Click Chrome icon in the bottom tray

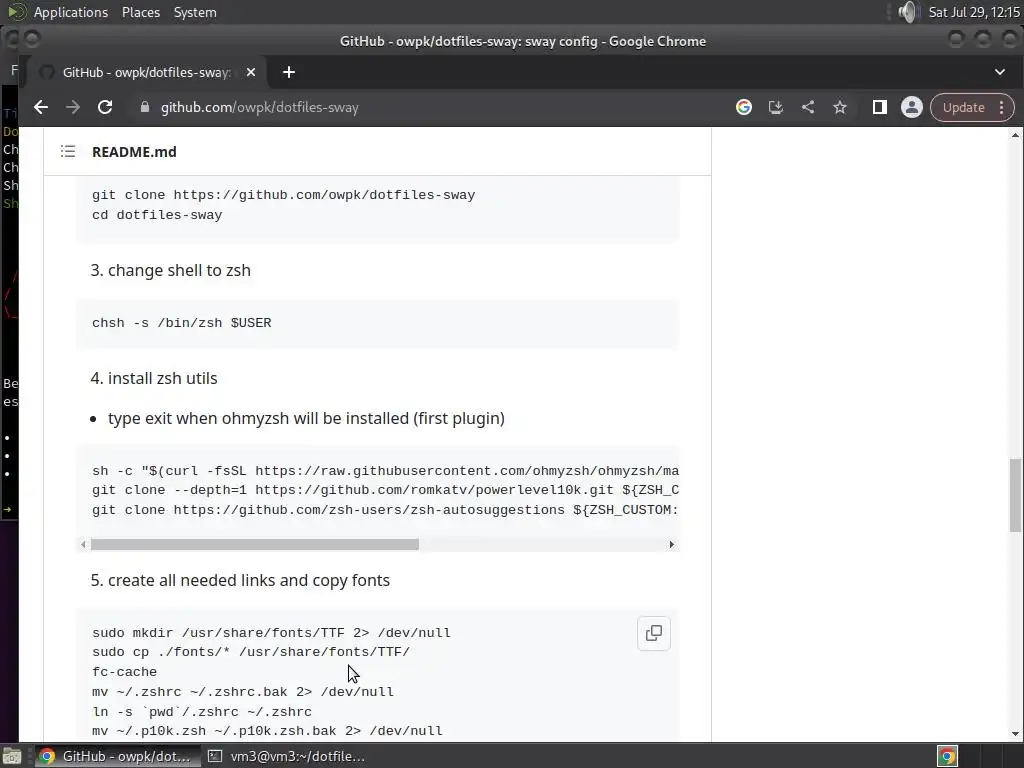pos(948,756)
